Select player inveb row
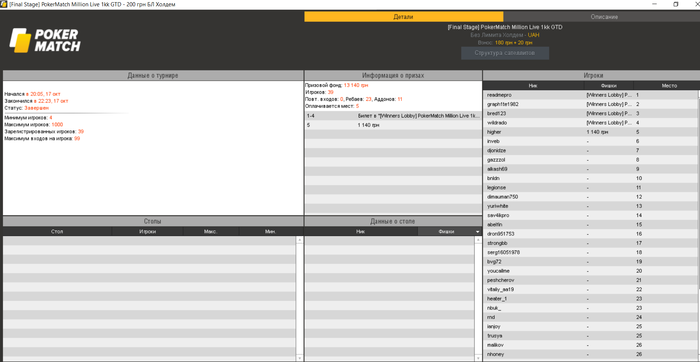The image size is (700, 362). coord(589,141)
